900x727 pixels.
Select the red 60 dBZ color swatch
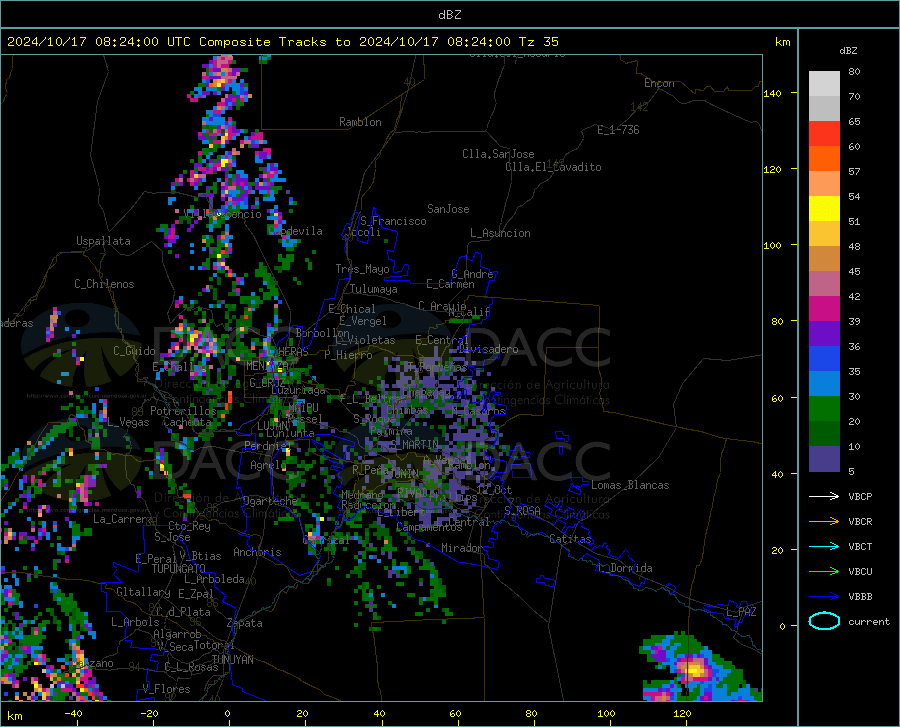(x=824, y=134)
